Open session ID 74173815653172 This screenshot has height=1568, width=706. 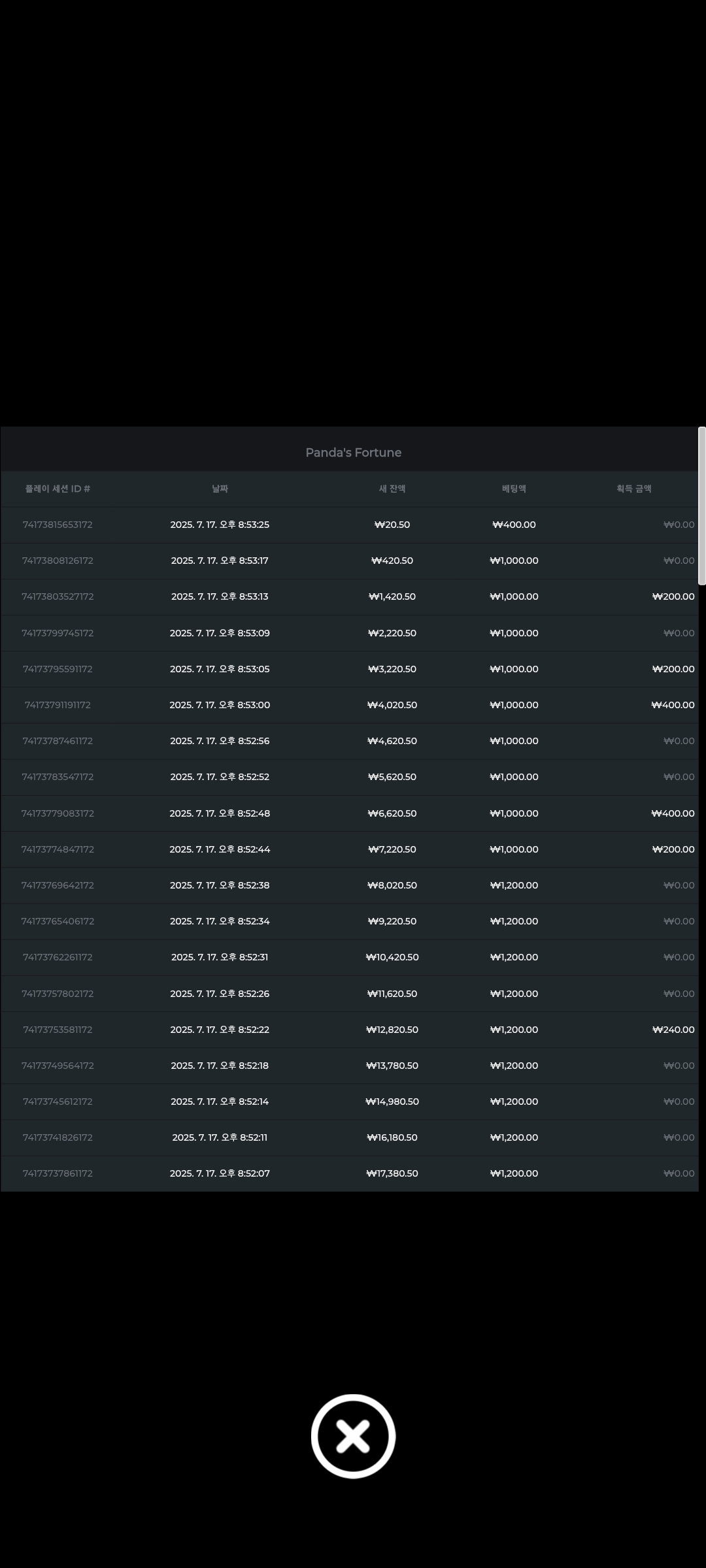(58, 525)
